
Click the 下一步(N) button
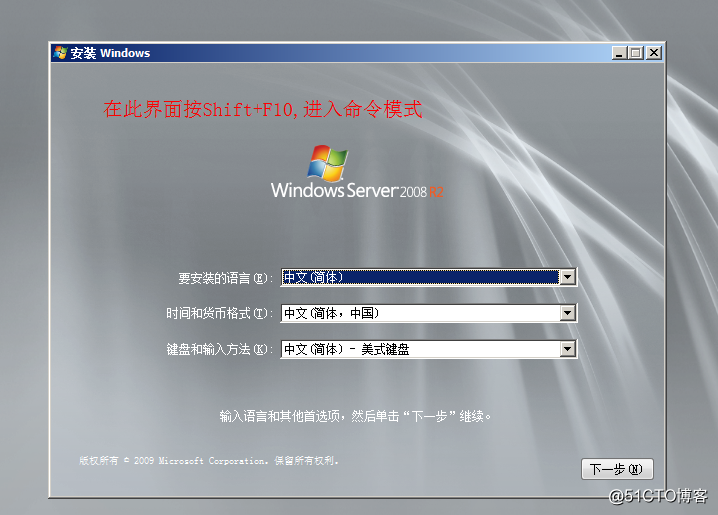pos(617,469)
